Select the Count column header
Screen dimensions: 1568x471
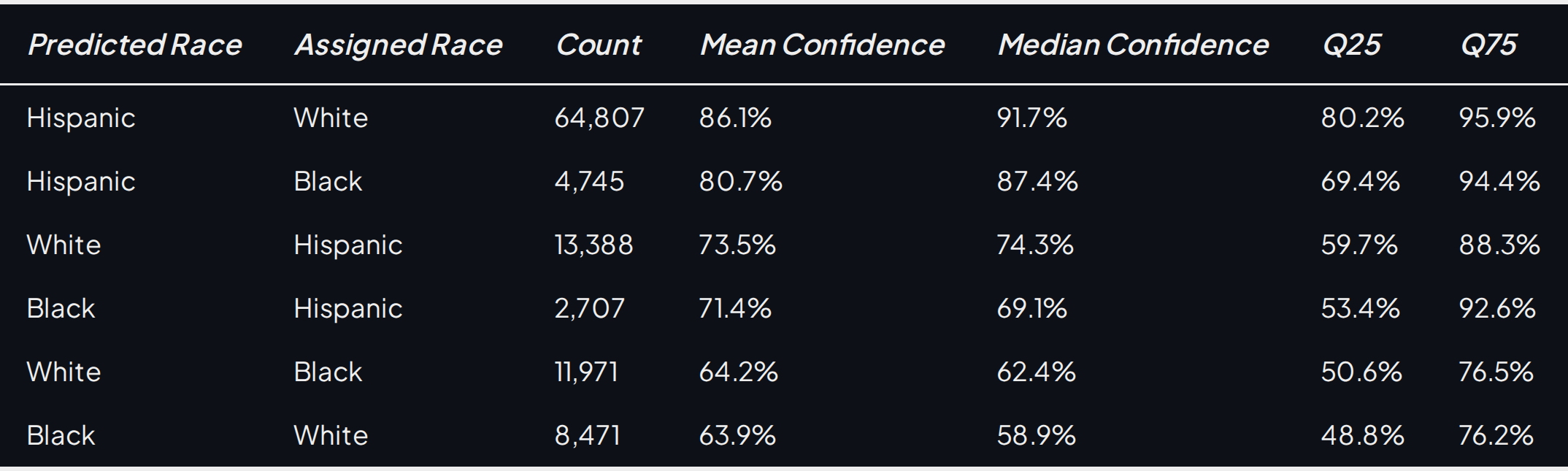(x=599, y=45)
